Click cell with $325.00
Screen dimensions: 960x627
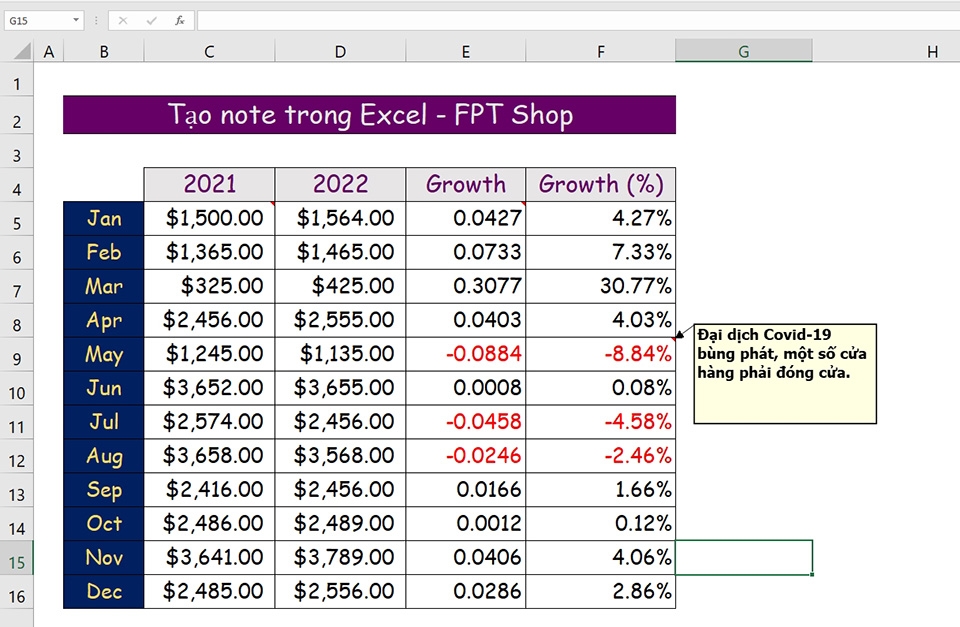coord(209,286)
